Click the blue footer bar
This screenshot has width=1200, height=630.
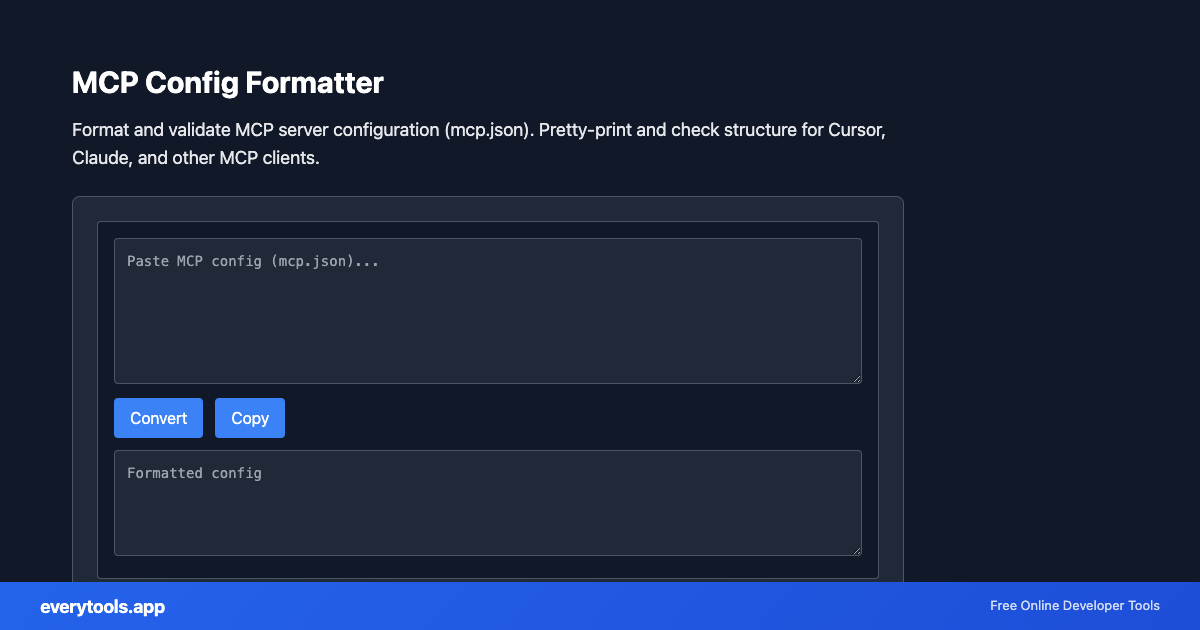[x=600, y=606]
